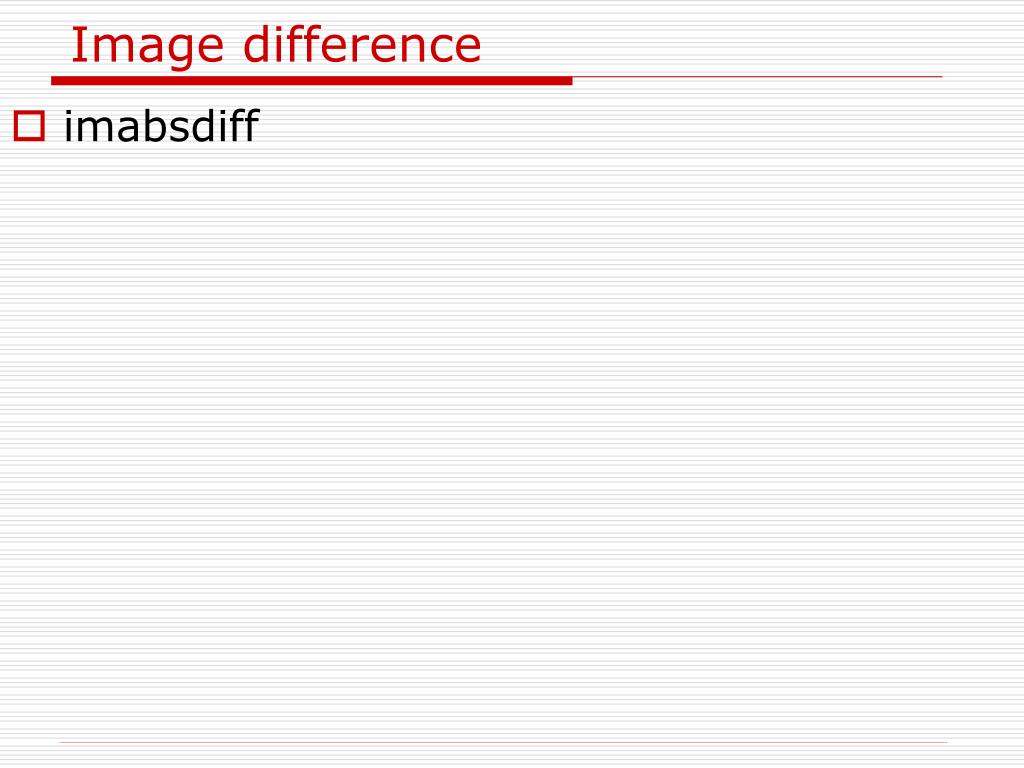The width and height of the screenshot is (1024, 768).
Task: Click the capital I starting the title
Action: [76, 44]
